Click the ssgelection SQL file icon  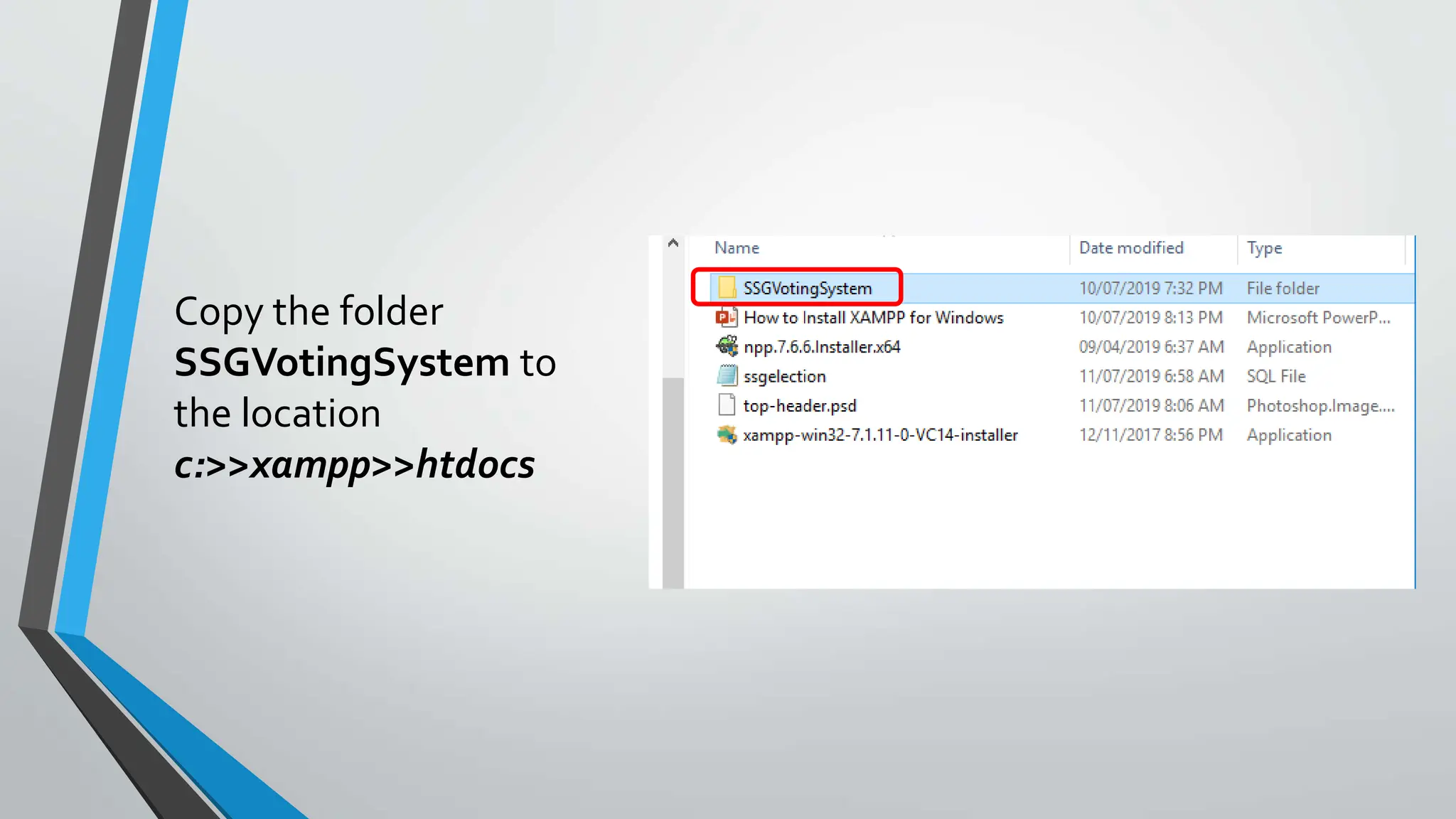pos(727,375)
